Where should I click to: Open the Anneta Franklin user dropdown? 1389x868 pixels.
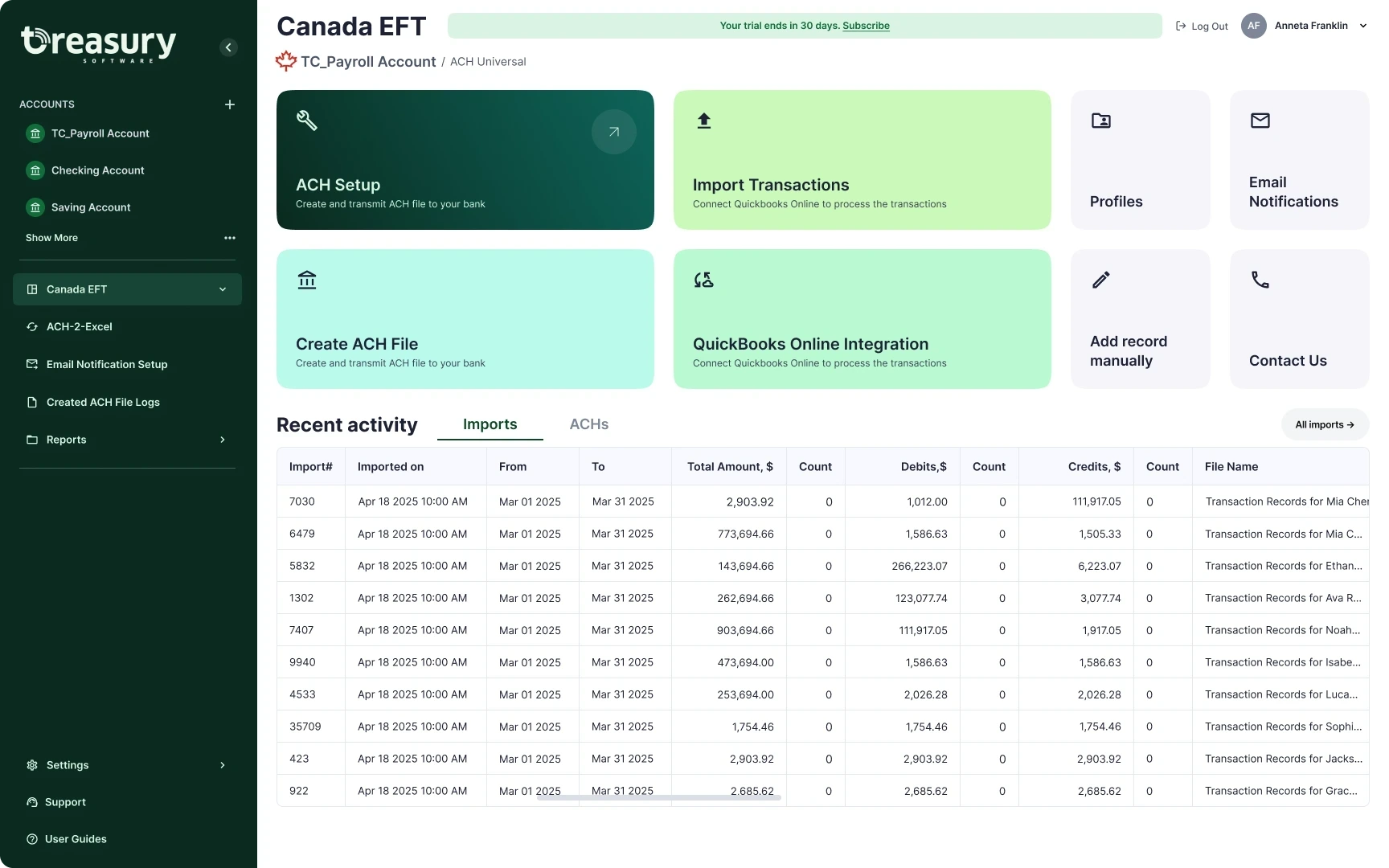[x=1362, y=26]
